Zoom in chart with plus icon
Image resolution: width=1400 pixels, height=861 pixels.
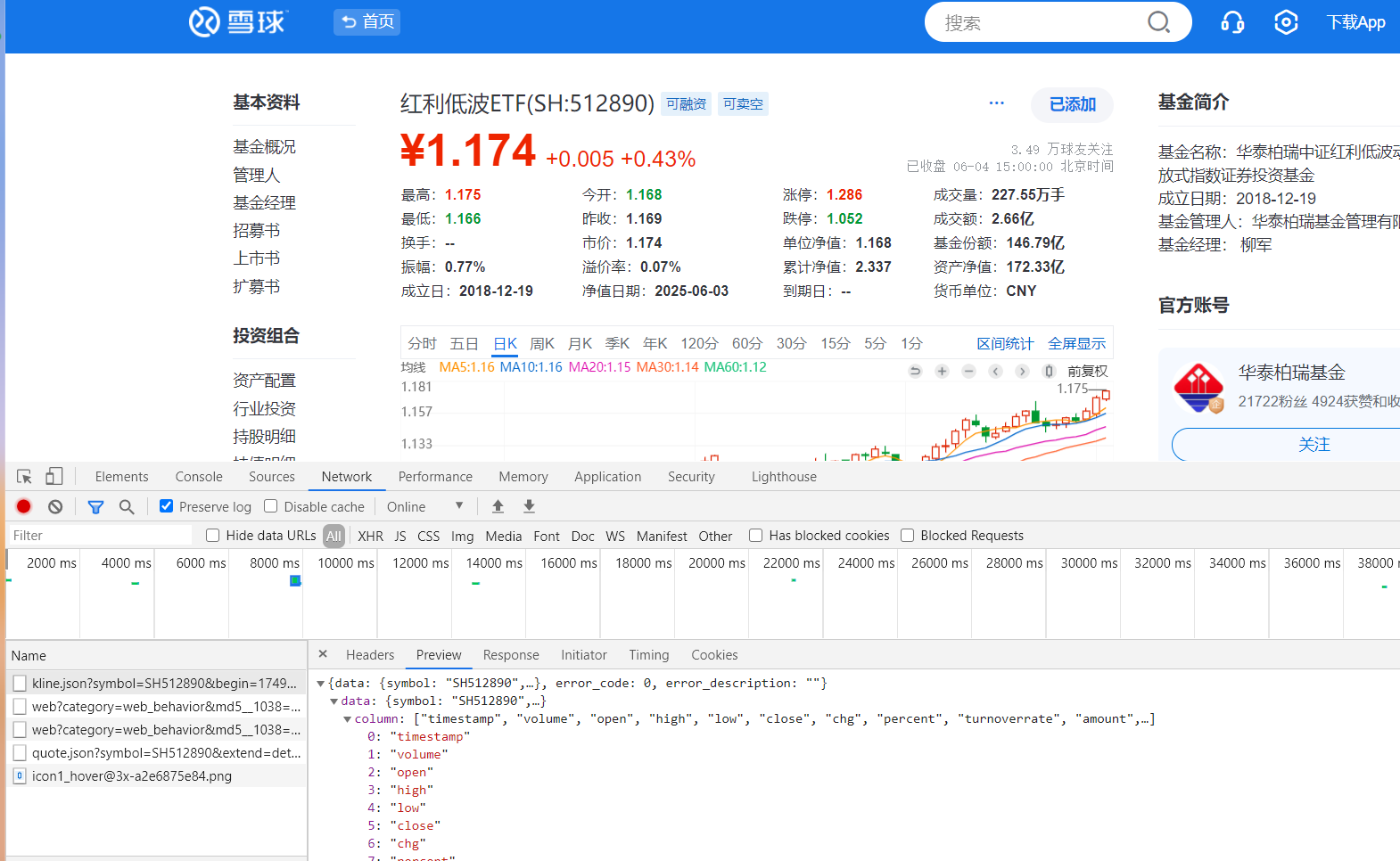(942, 372)
